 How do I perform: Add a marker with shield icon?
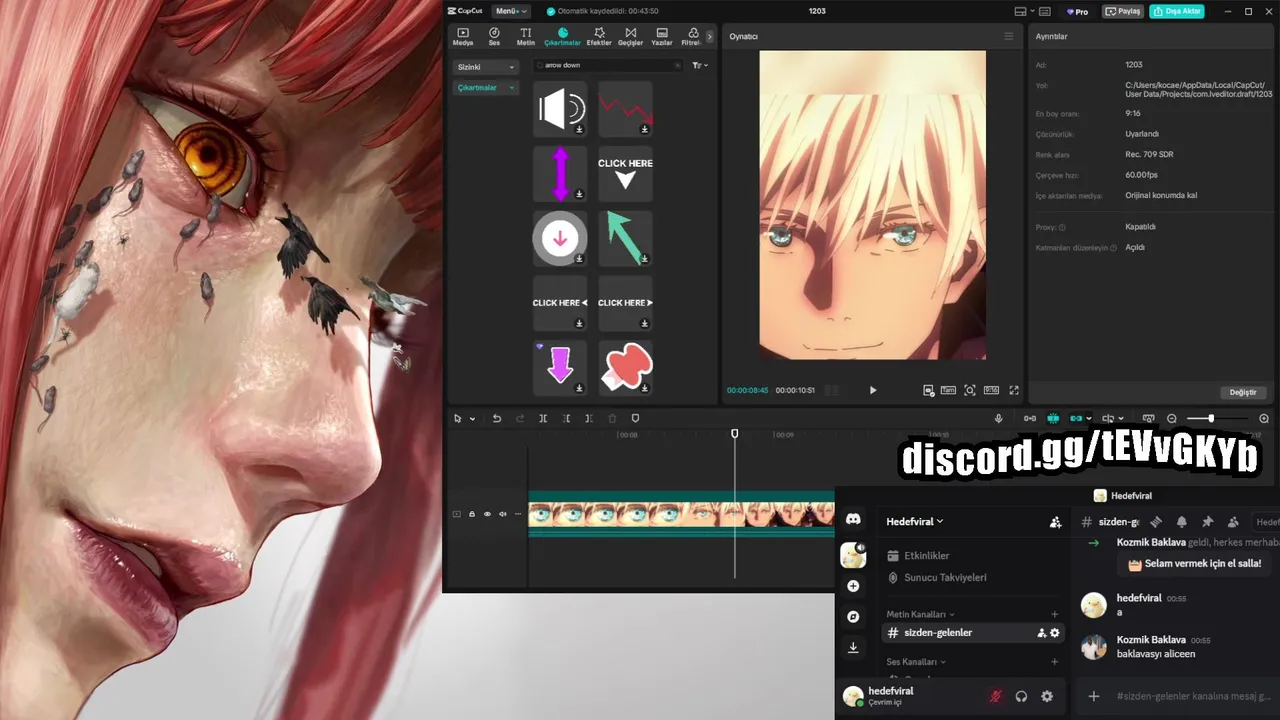(635, 418)
